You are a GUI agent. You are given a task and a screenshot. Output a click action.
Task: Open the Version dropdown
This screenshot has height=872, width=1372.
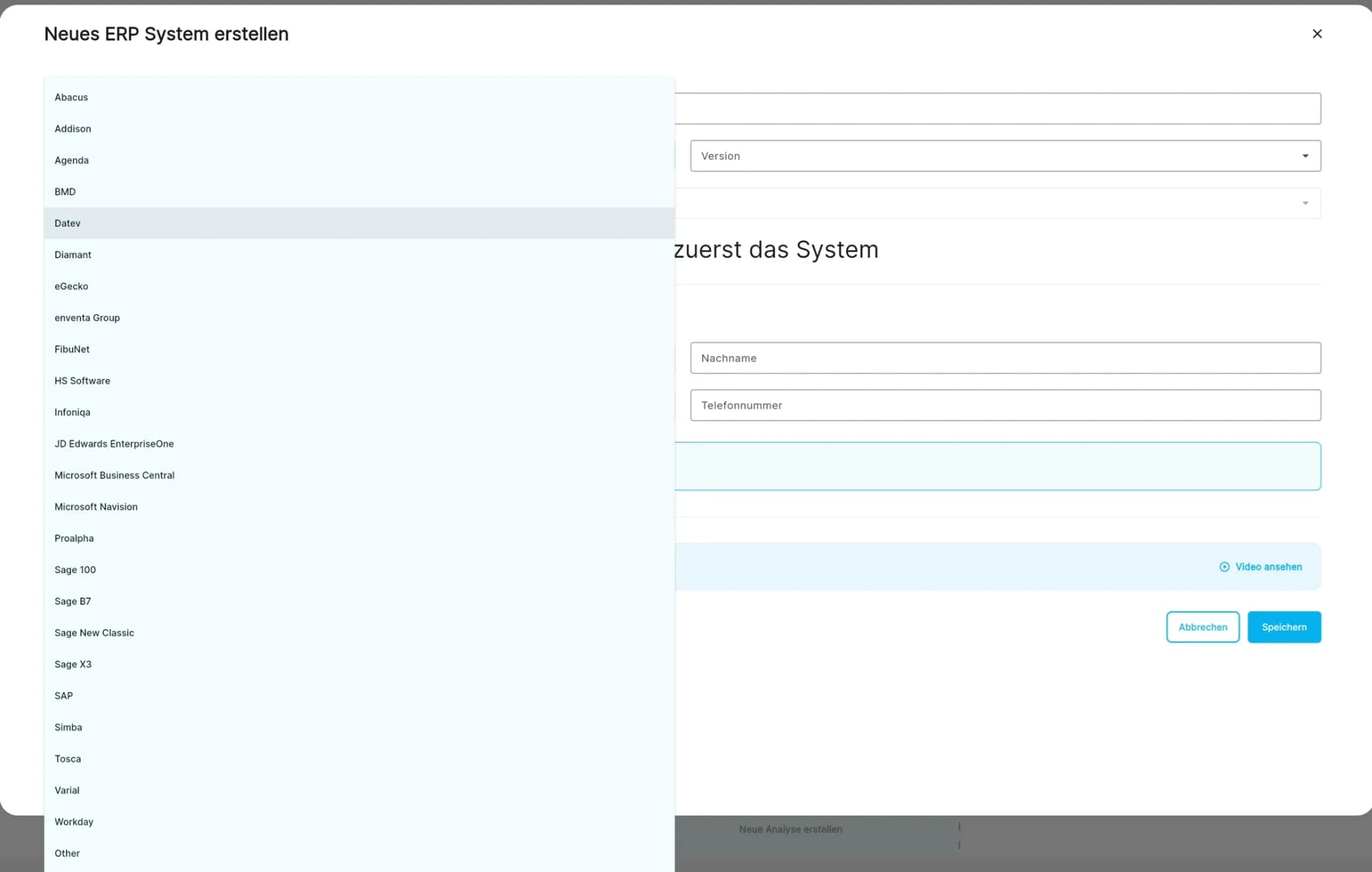(x=1005, y=156)
